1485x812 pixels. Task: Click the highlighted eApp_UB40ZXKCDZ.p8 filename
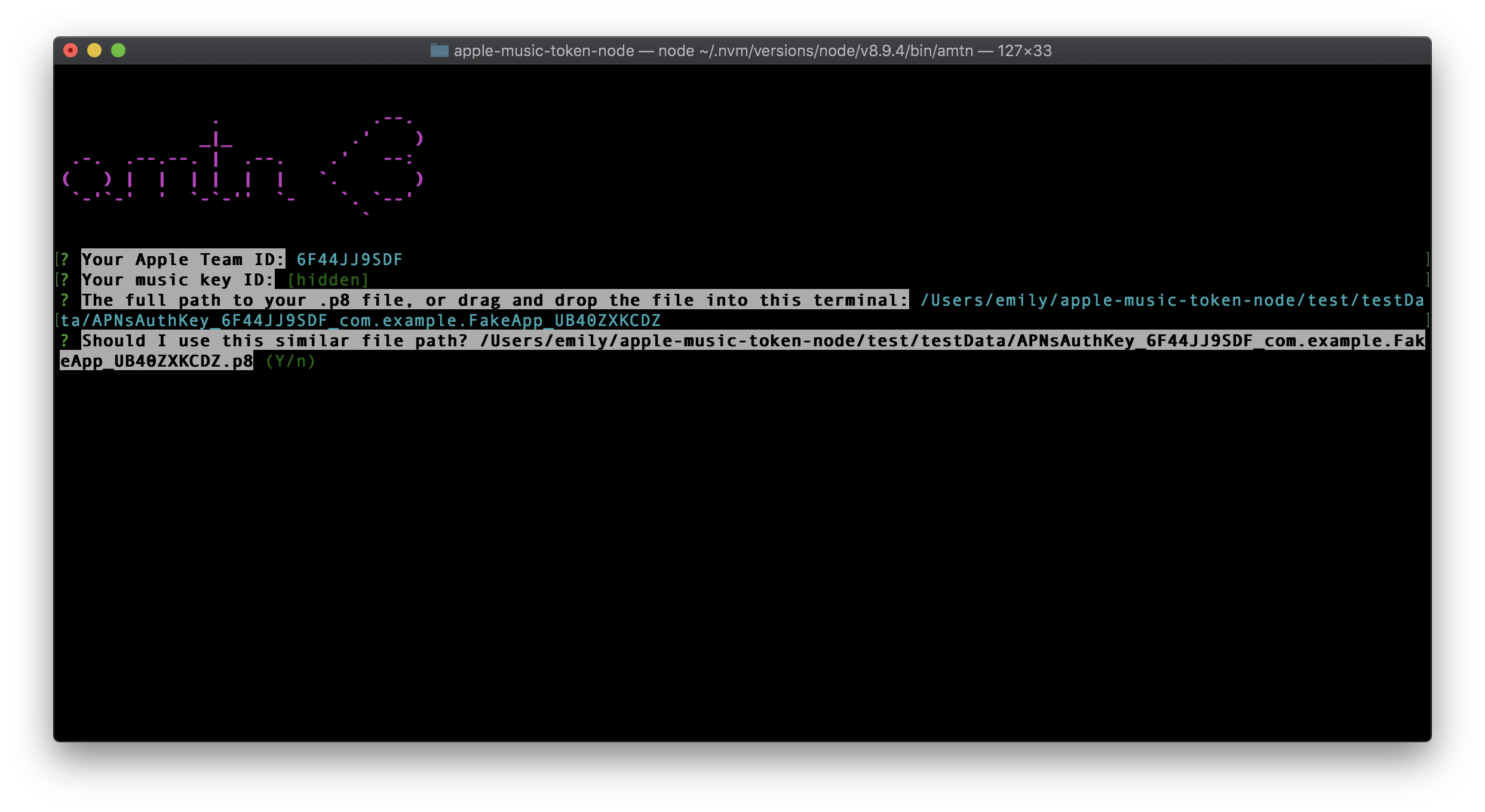click(157, 361)
